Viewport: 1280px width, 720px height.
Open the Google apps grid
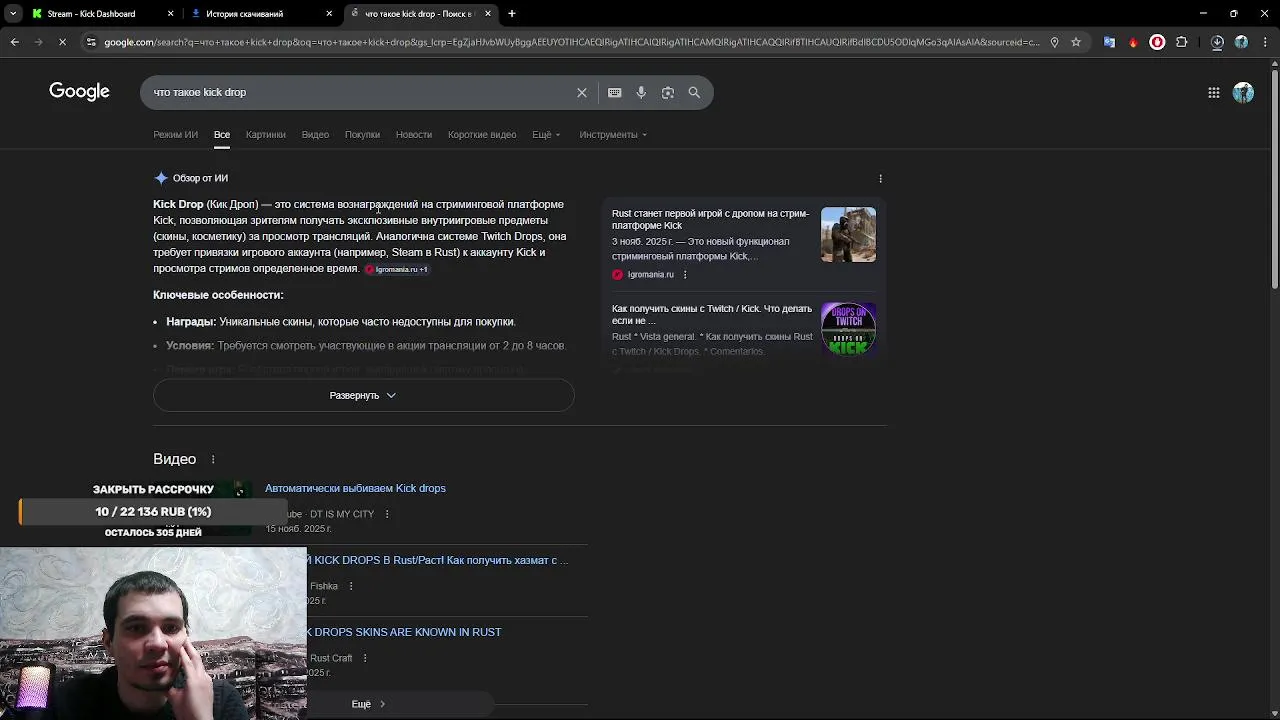(x=1214, y=92)
